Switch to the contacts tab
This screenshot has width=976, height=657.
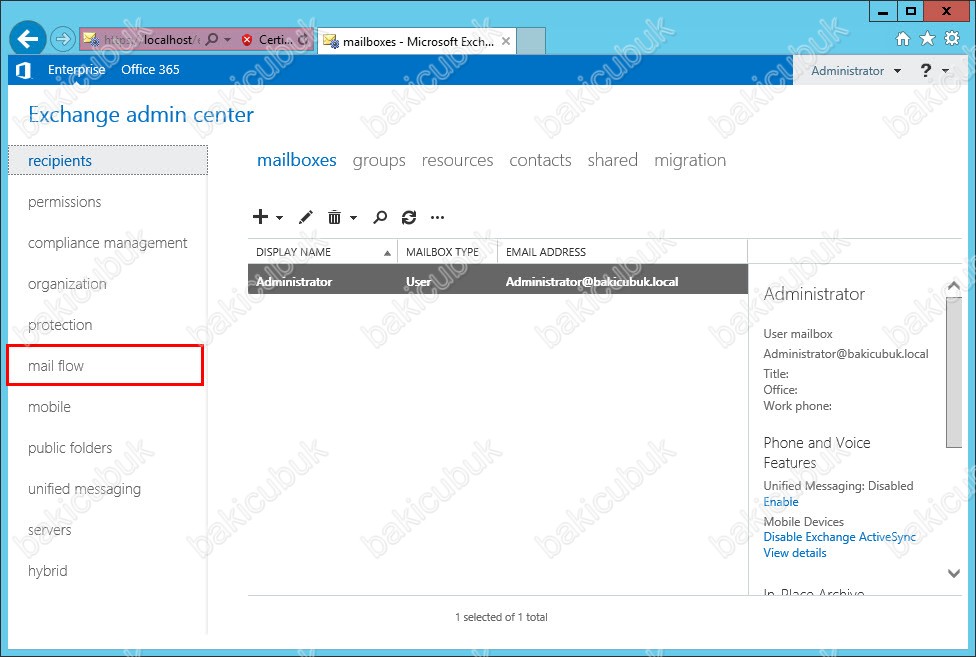click(540, 160)
